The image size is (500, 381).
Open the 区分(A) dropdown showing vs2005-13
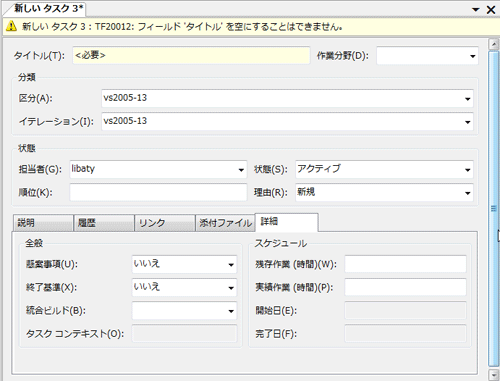[x=468, y=99]
